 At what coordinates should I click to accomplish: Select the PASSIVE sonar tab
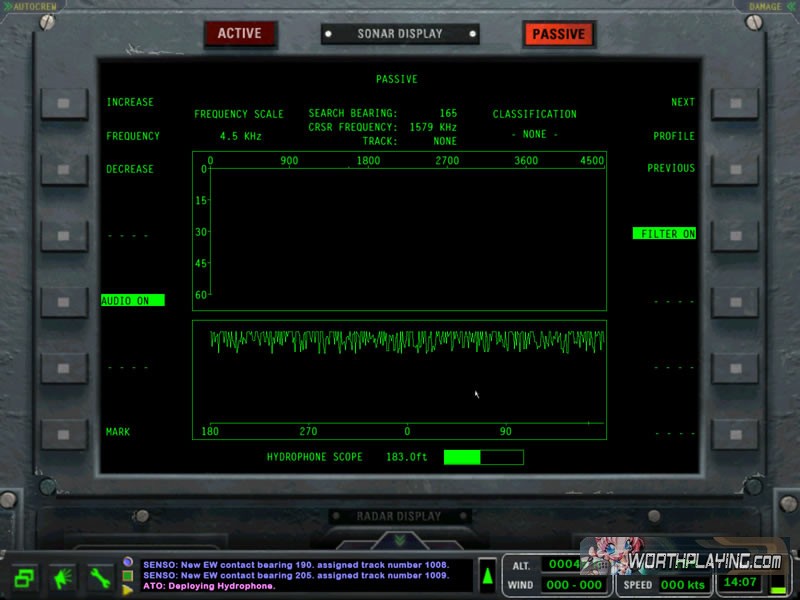coord(558,34)
